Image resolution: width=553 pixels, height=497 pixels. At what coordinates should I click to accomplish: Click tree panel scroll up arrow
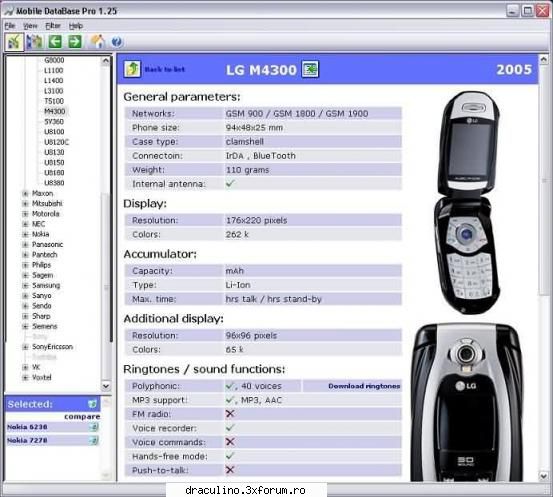coord(105,61)
